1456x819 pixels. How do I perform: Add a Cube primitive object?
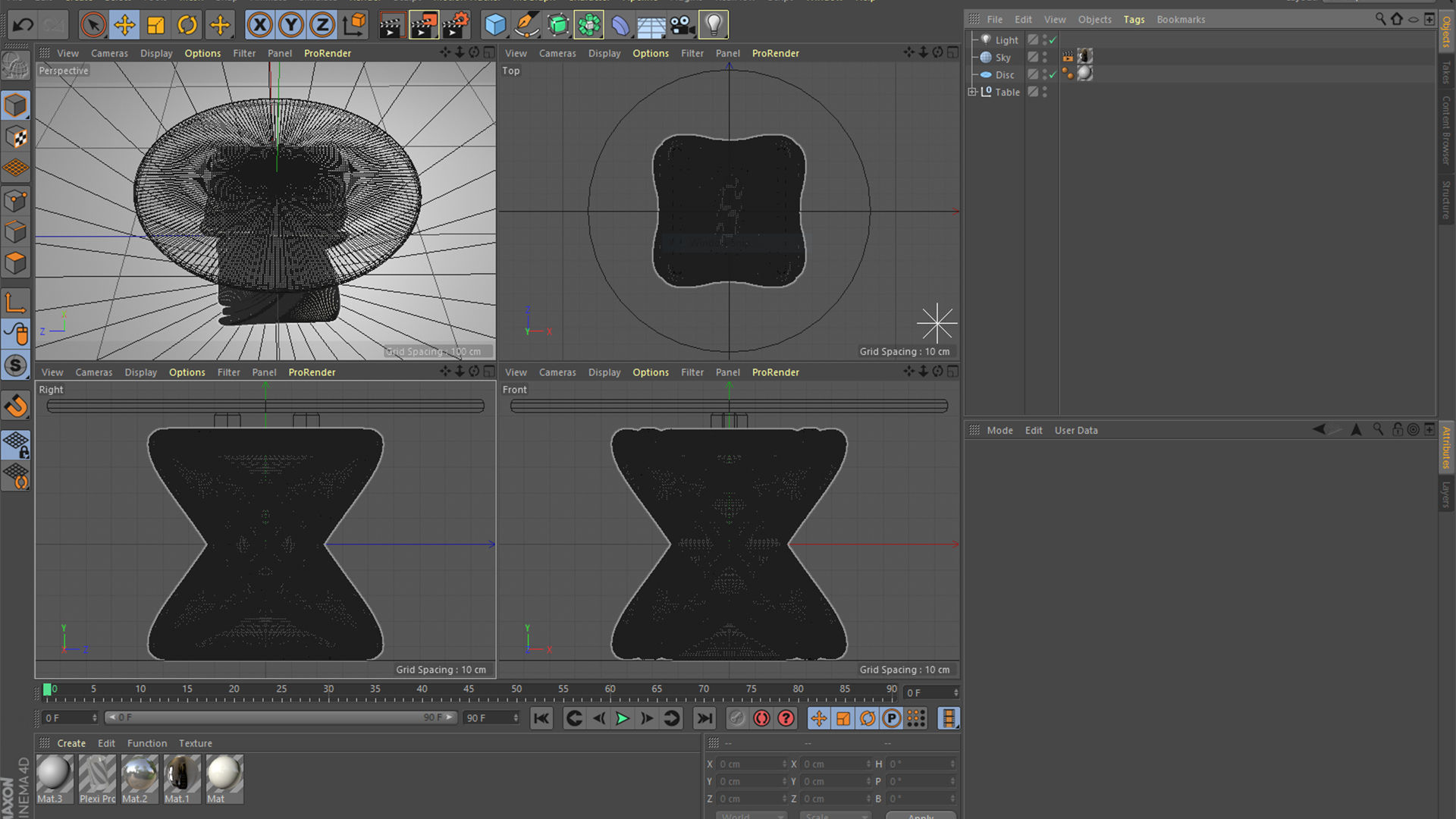[x=495, y=25]
